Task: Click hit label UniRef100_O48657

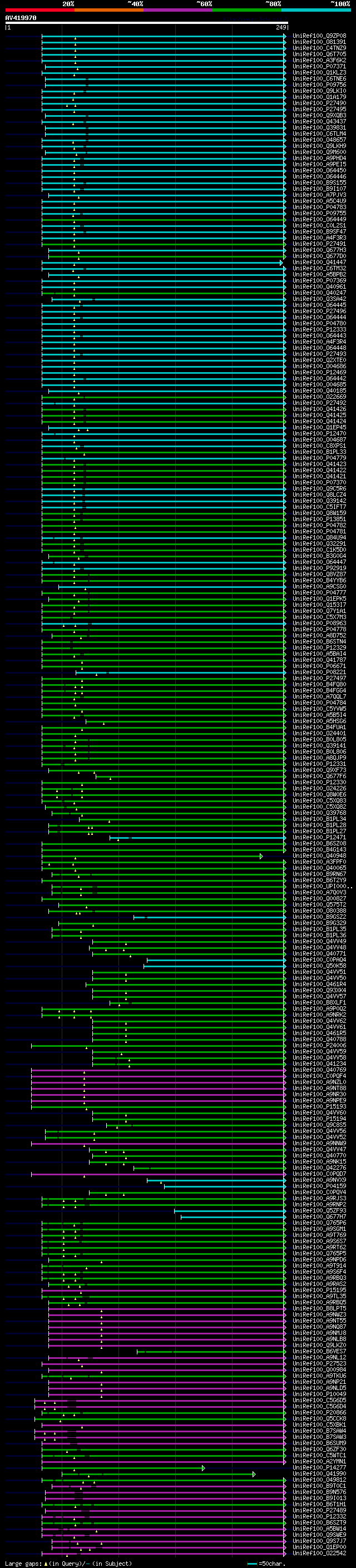Action: point(319,140)
